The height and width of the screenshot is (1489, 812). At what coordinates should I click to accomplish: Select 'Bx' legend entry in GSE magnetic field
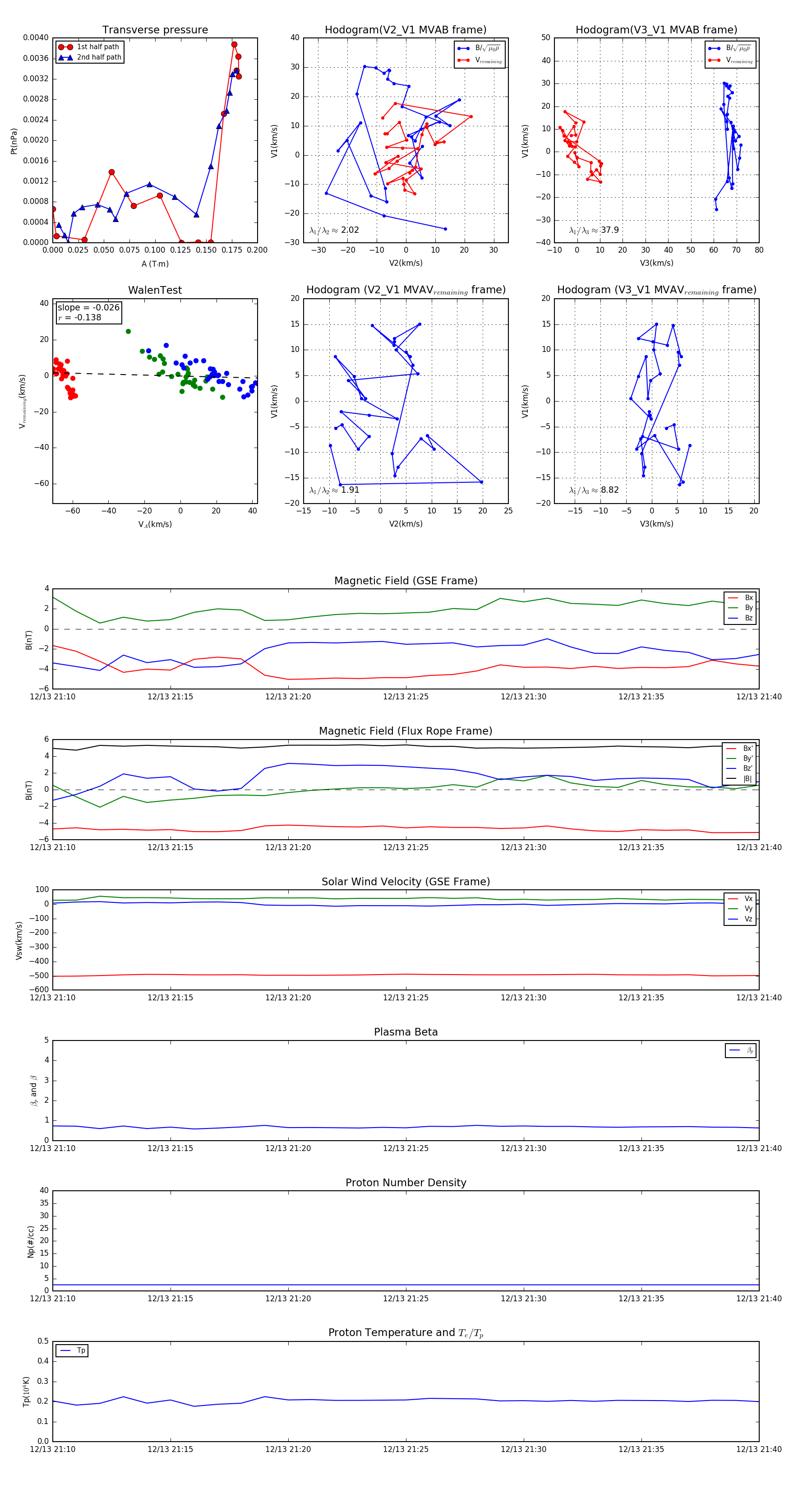(x=740, y=598)
